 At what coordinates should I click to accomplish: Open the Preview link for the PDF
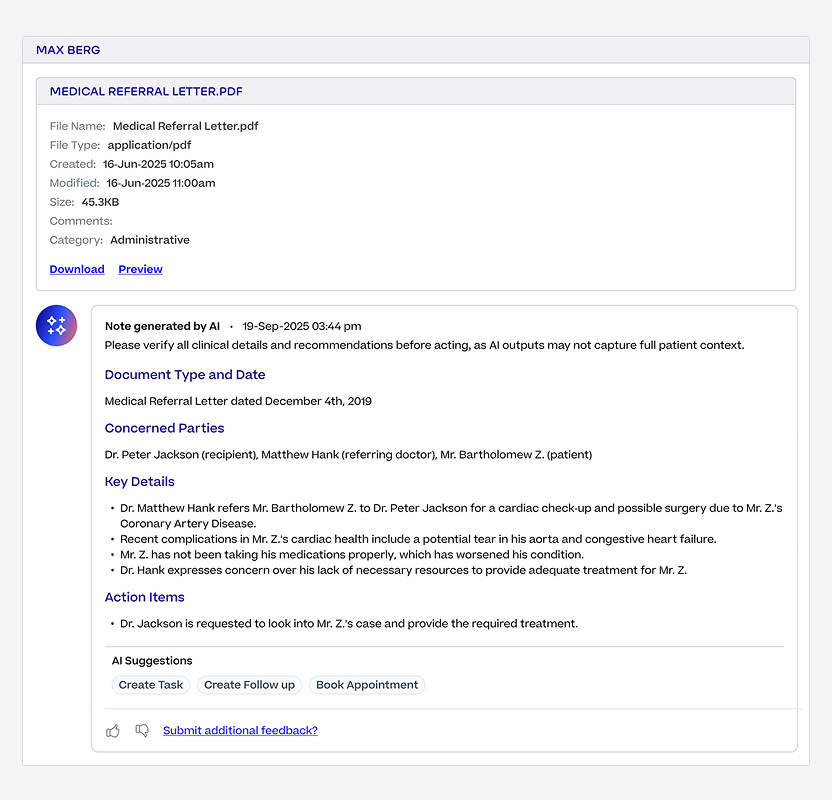[x=140, y=269]
